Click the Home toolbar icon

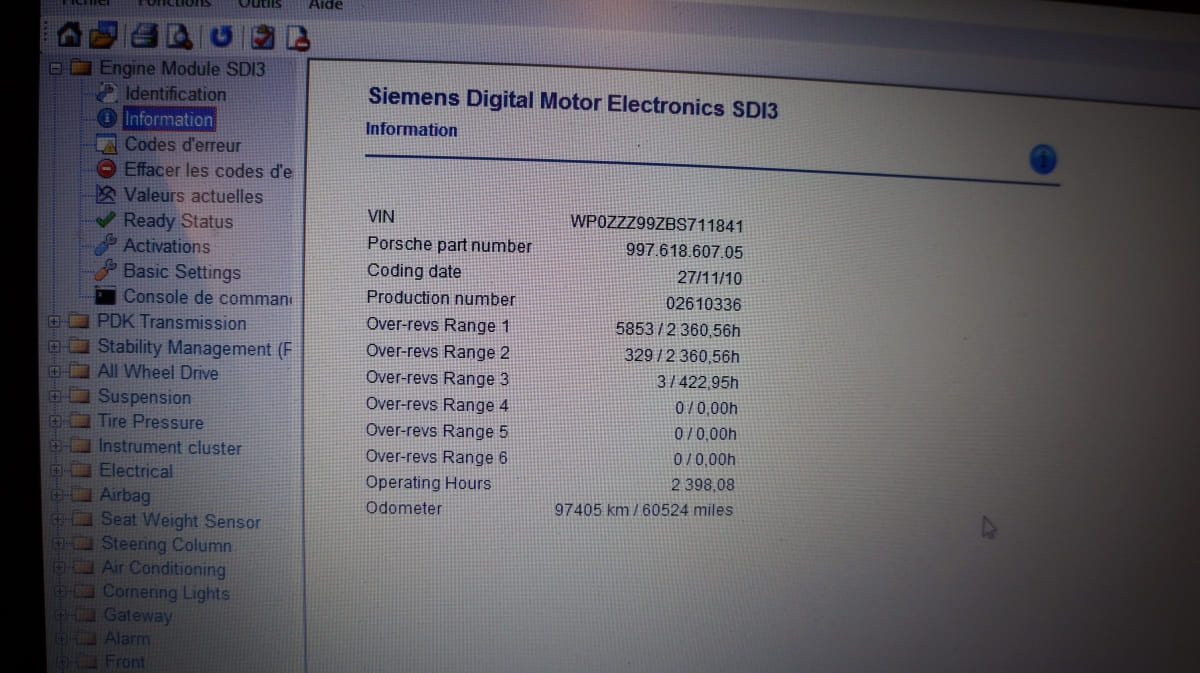(x=69, y=38)
